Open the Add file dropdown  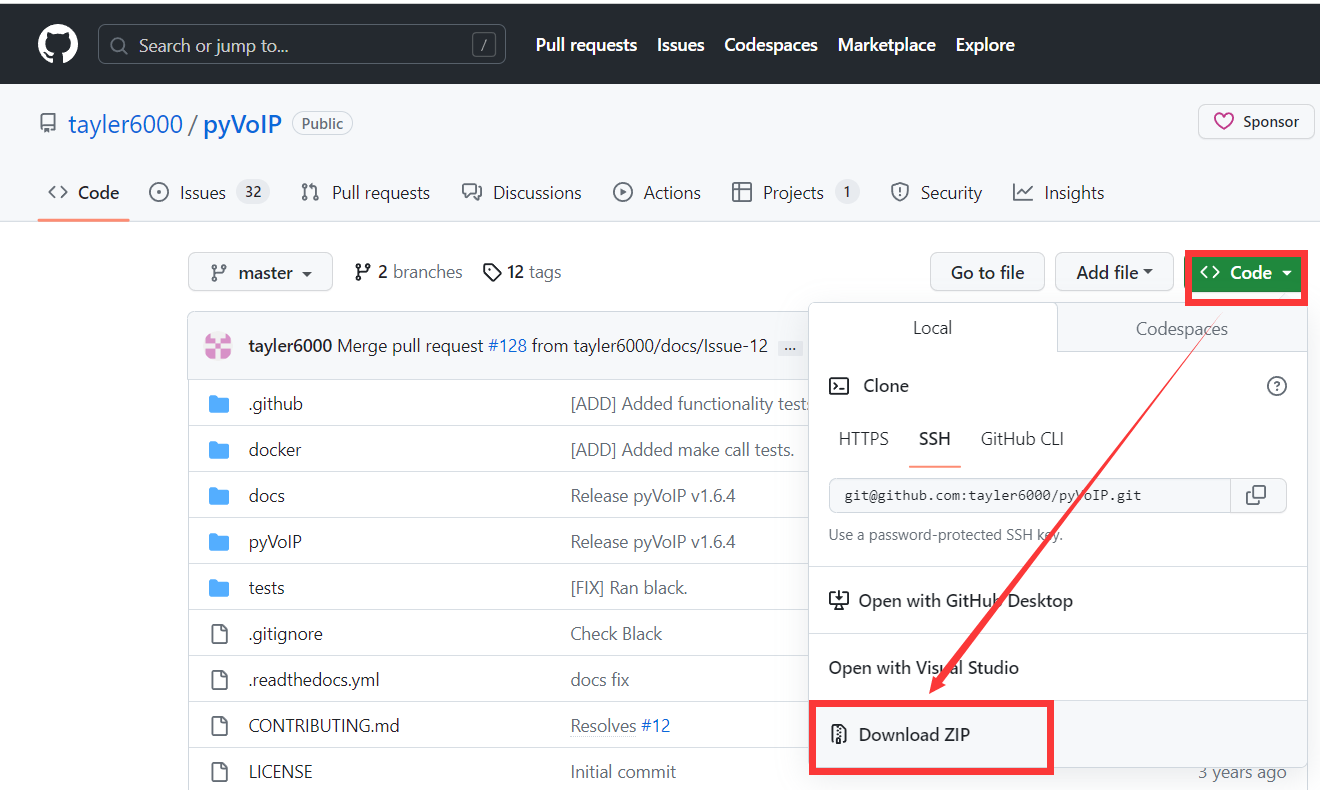click(1114, 271)
